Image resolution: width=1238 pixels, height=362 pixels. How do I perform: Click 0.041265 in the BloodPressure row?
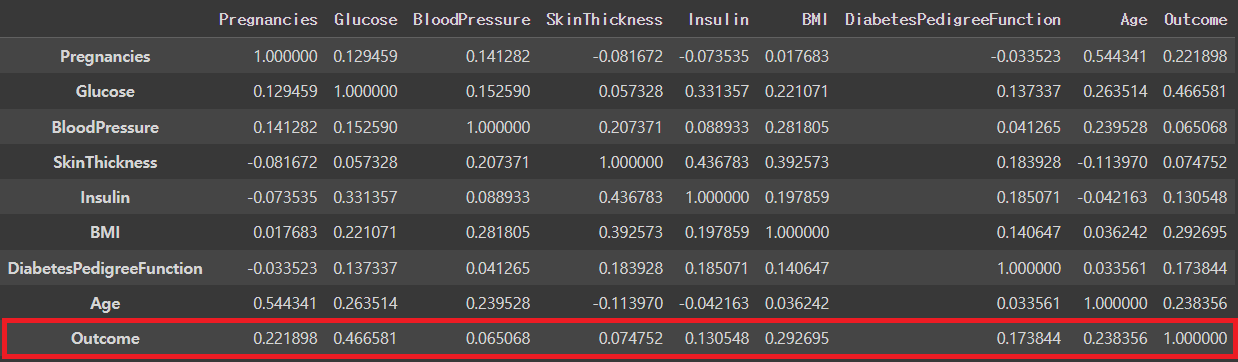(x=1029, y=127)
